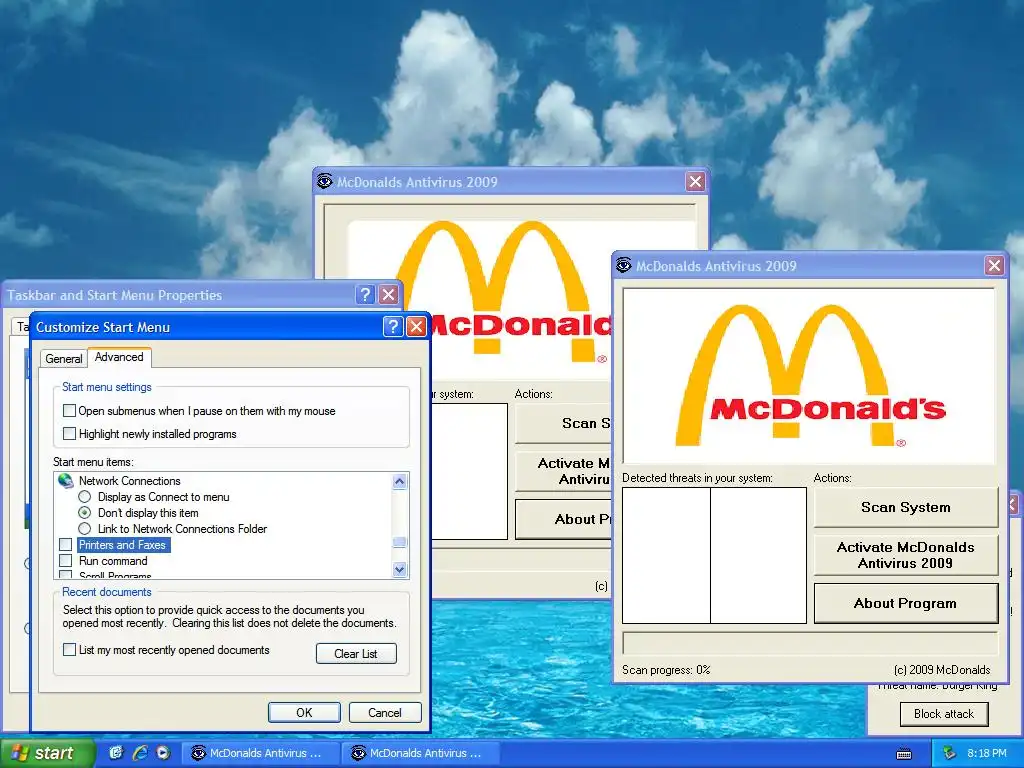
Task: Click the Network Connections item label
Action: pos(129,481)
